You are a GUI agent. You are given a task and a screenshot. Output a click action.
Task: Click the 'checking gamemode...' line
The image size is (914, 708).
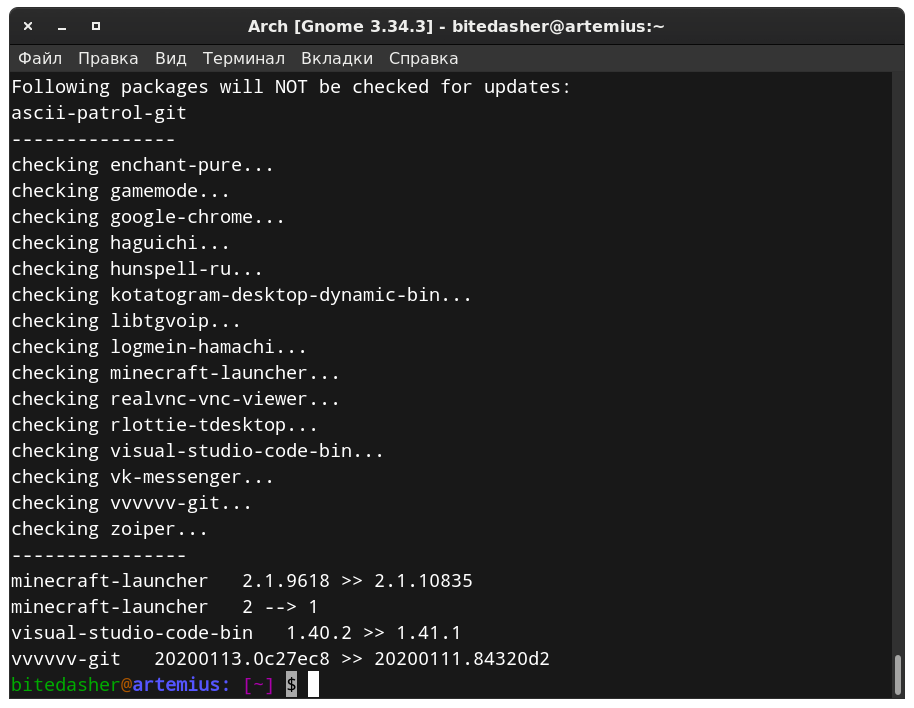121,191
